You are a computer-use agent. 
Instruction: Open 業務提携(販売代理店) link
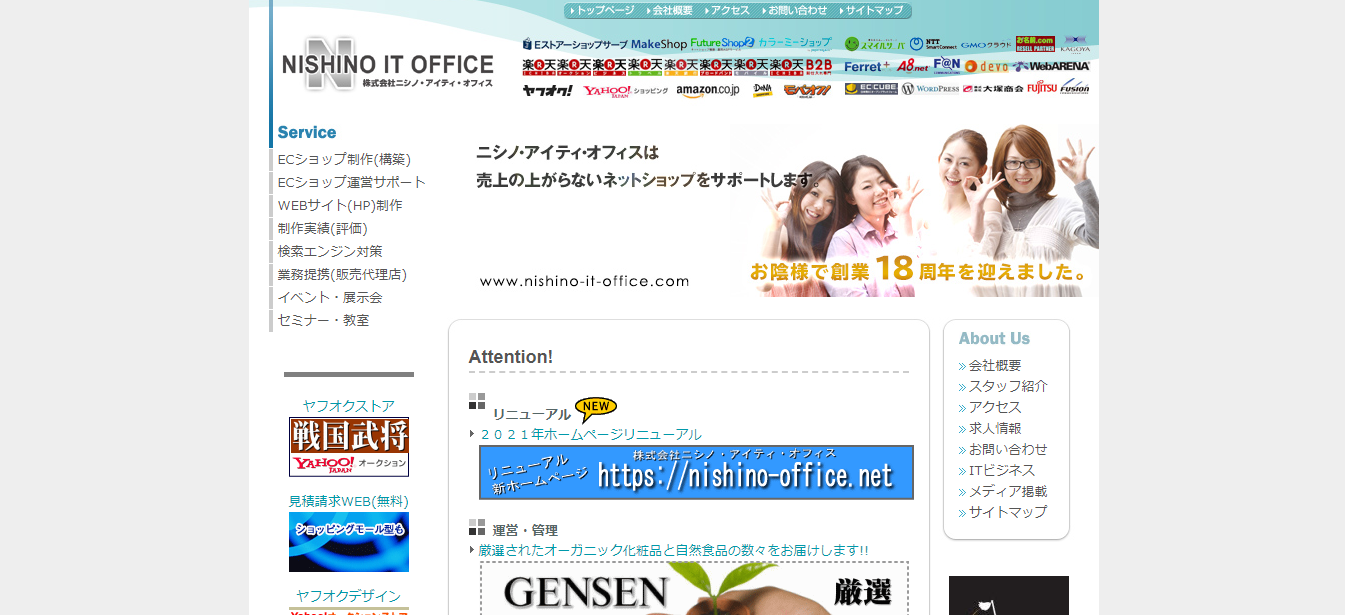pyautogui.click(x=342, y=274)
